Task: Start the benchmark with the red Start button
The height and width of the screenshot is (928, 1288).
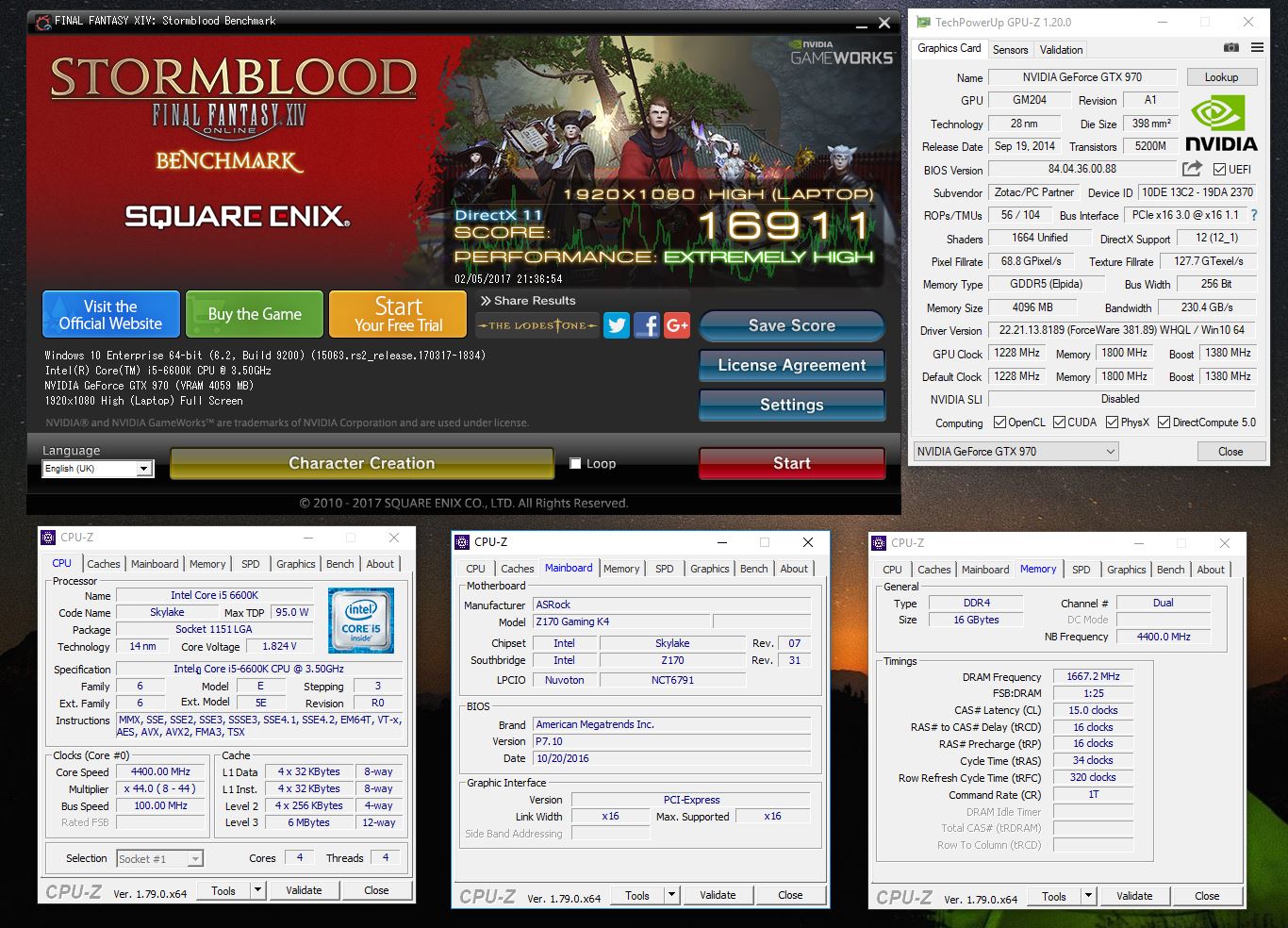Action: tap(792, 463)
